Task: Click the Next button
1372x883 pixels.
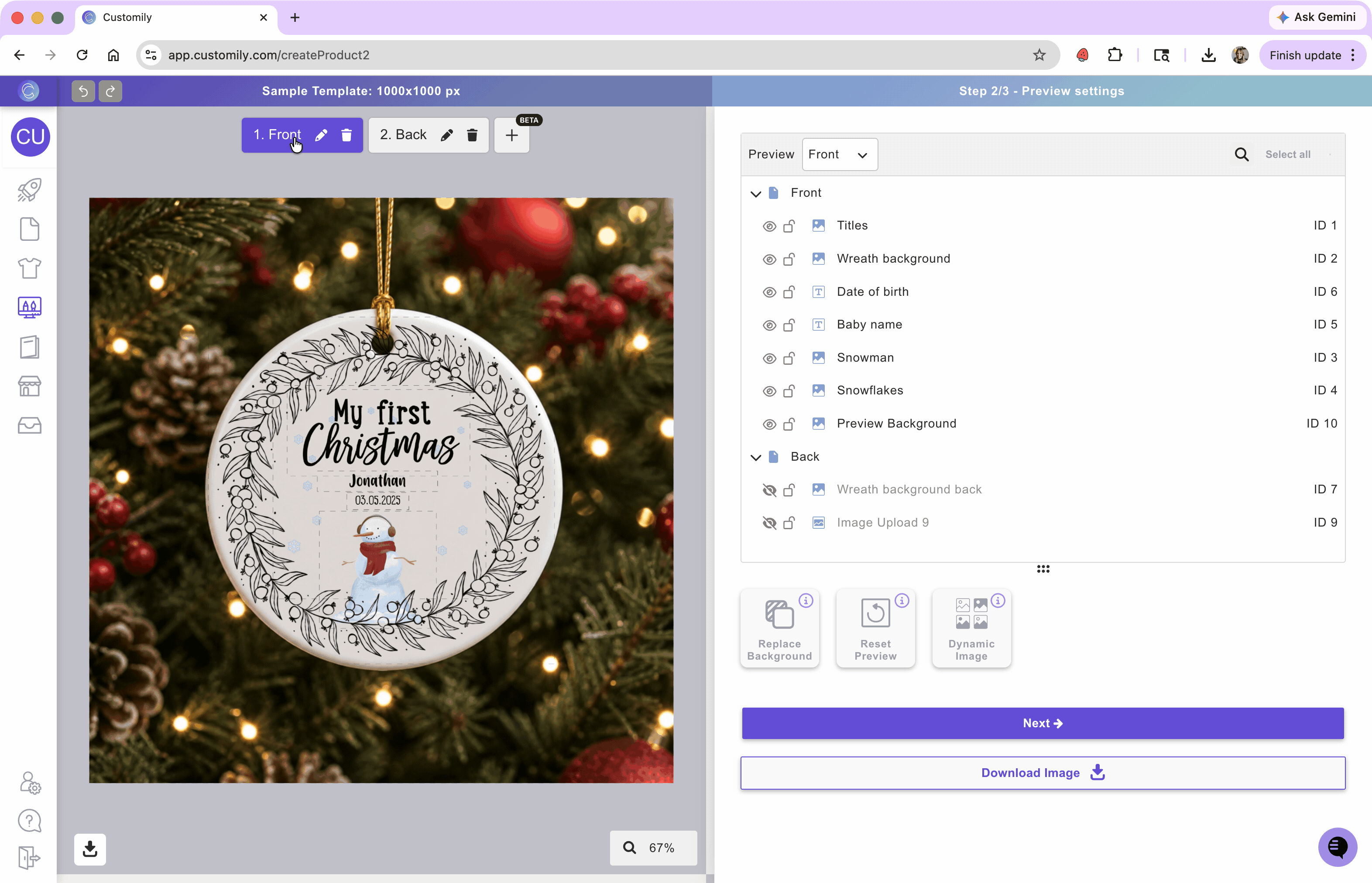Action: pos(1042,723)
